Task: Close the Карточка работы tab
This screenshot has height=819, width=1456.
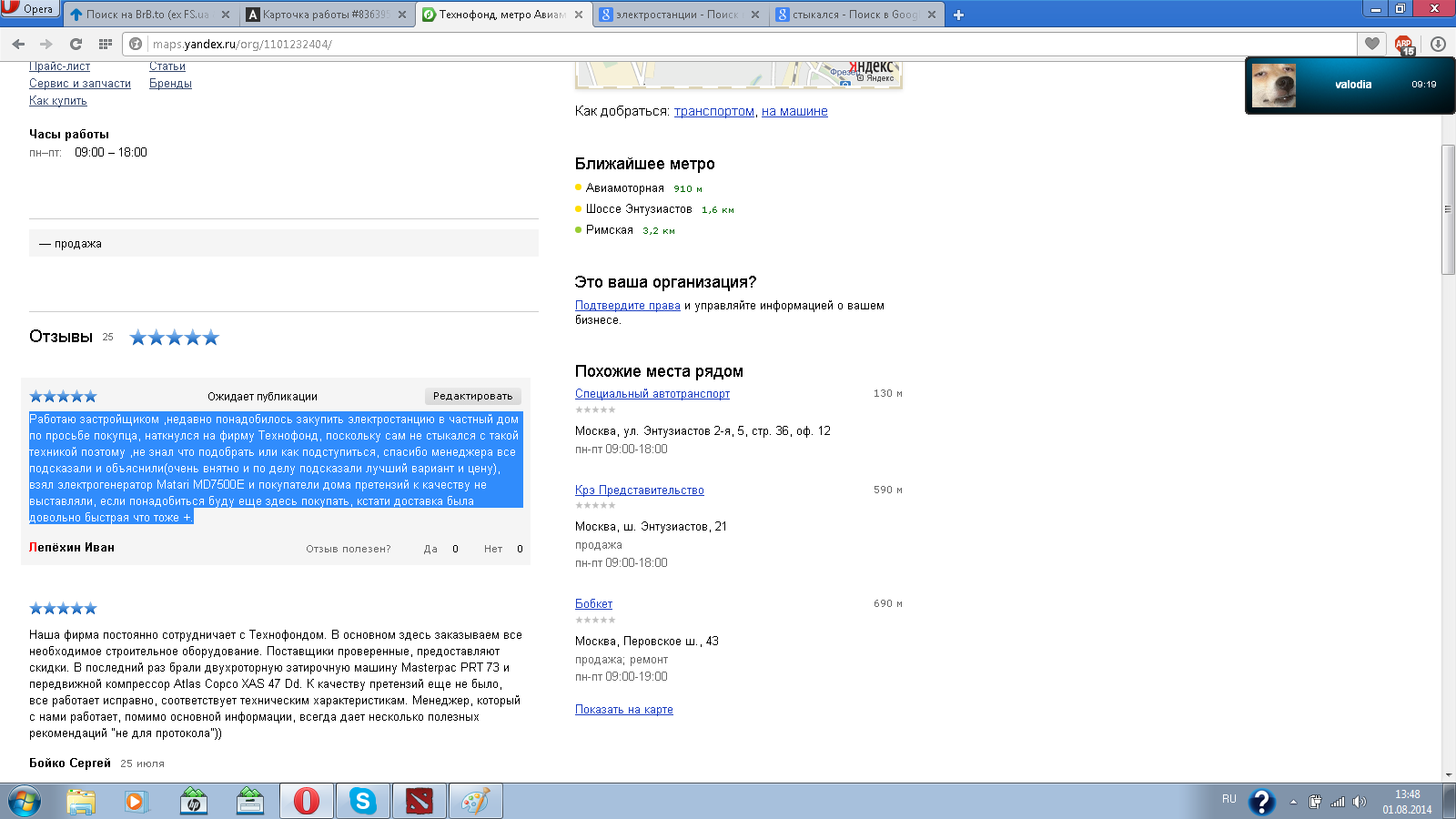Action: point(402,15)
